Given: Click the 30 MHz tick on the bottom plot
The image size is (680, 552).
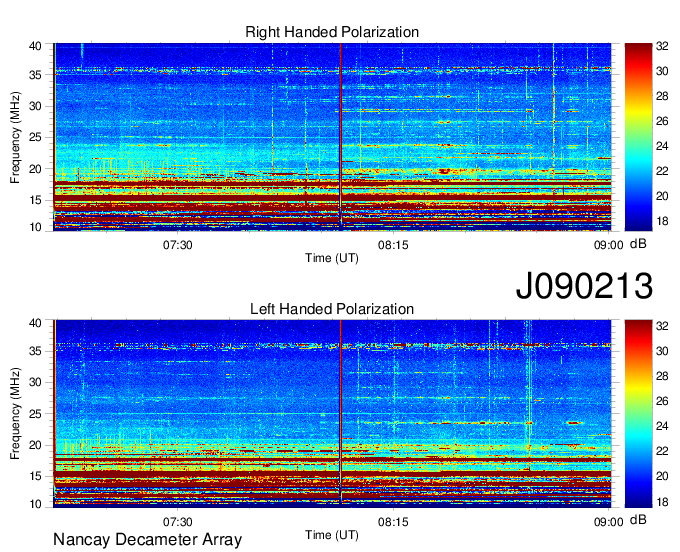Looking at the screenshot, I should click(35, 382).
